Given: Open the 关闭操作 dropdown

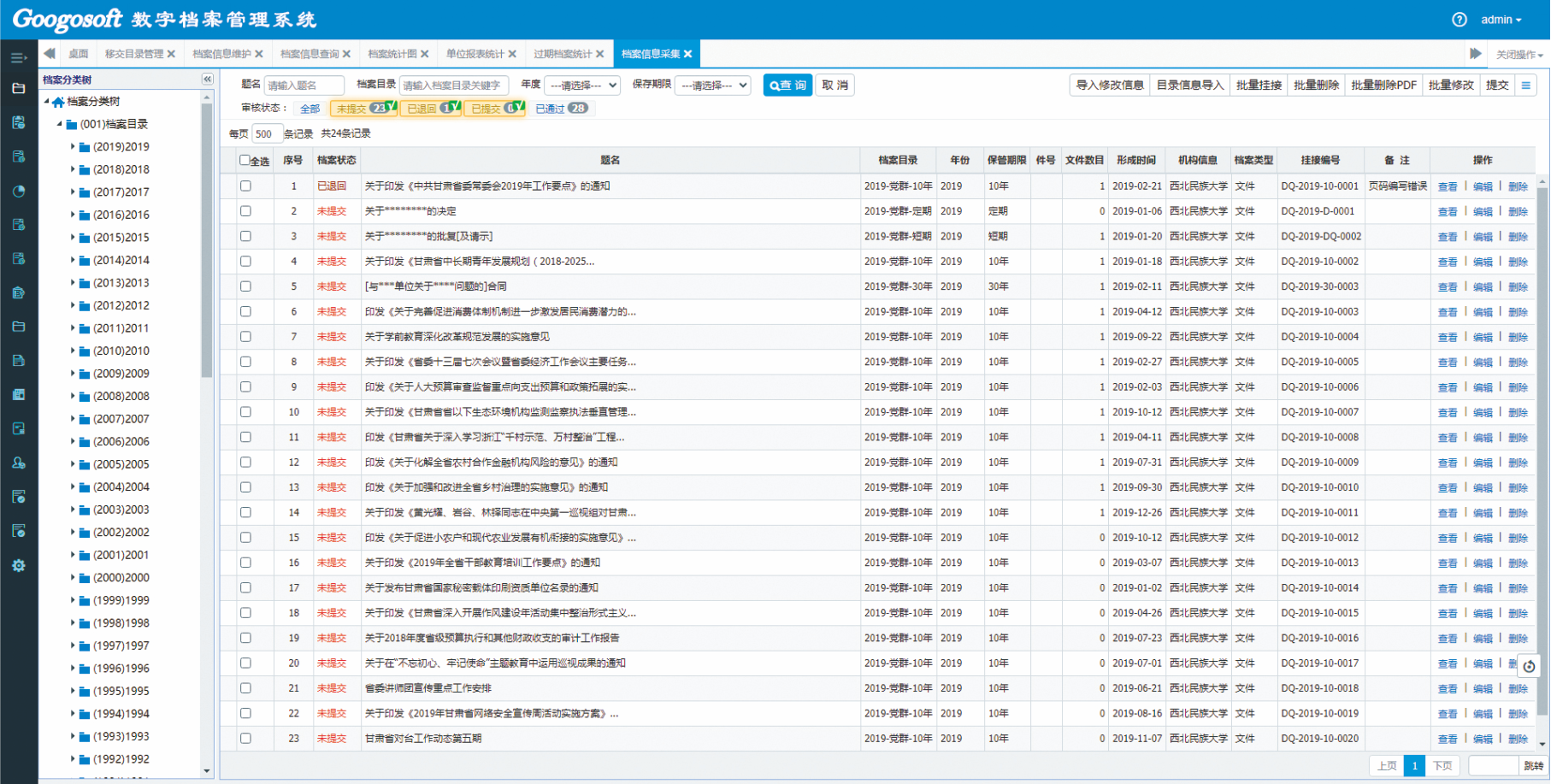Looking at the screenshot, I should [x=1519, y=55].
